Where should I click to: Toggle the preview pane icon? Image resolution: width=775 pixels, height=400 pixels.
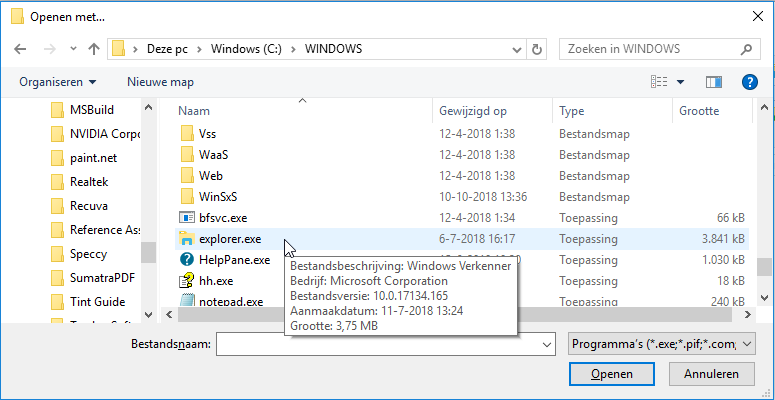tap(714, 82)
